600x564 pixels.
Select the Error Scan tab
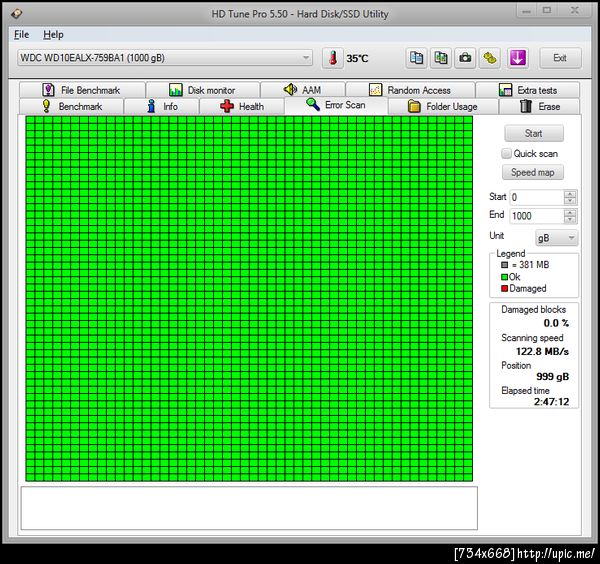pyautogui.click(x=336, y=105)
